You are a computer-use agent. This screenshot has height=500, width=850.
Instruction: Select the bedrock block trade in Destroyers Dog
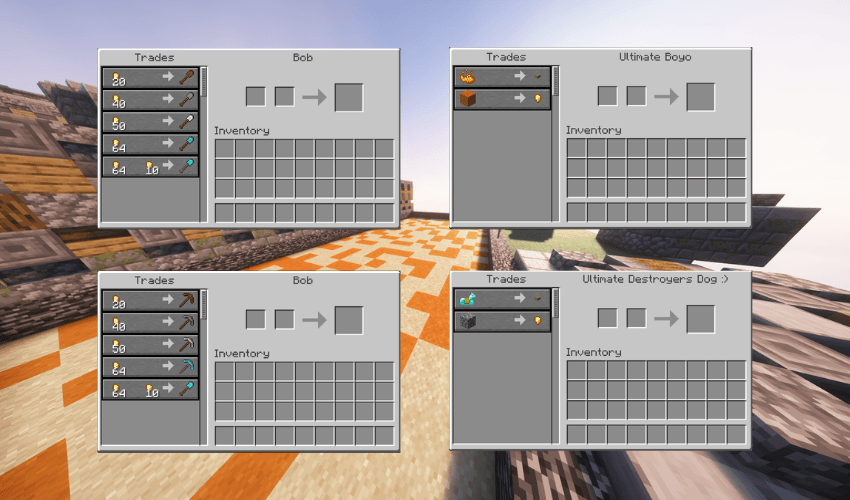tap(503, 322)
